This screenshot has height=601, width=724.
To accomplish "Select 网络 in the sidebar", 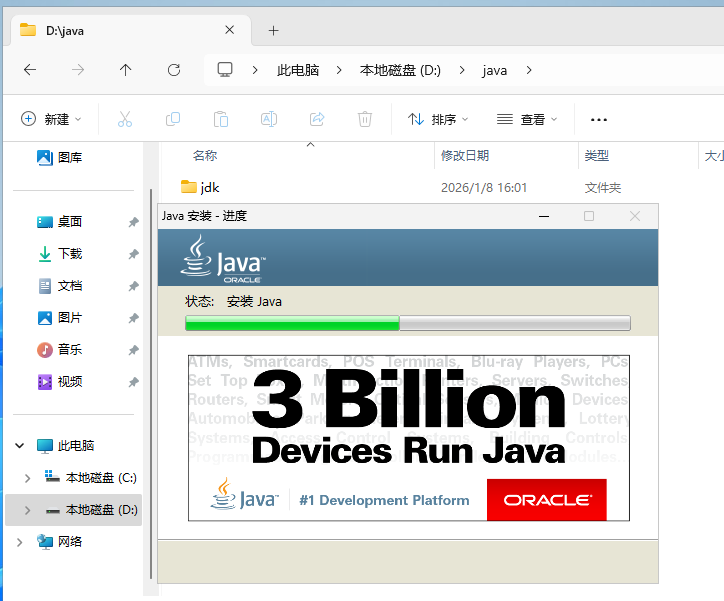I will tap(60, 541).
